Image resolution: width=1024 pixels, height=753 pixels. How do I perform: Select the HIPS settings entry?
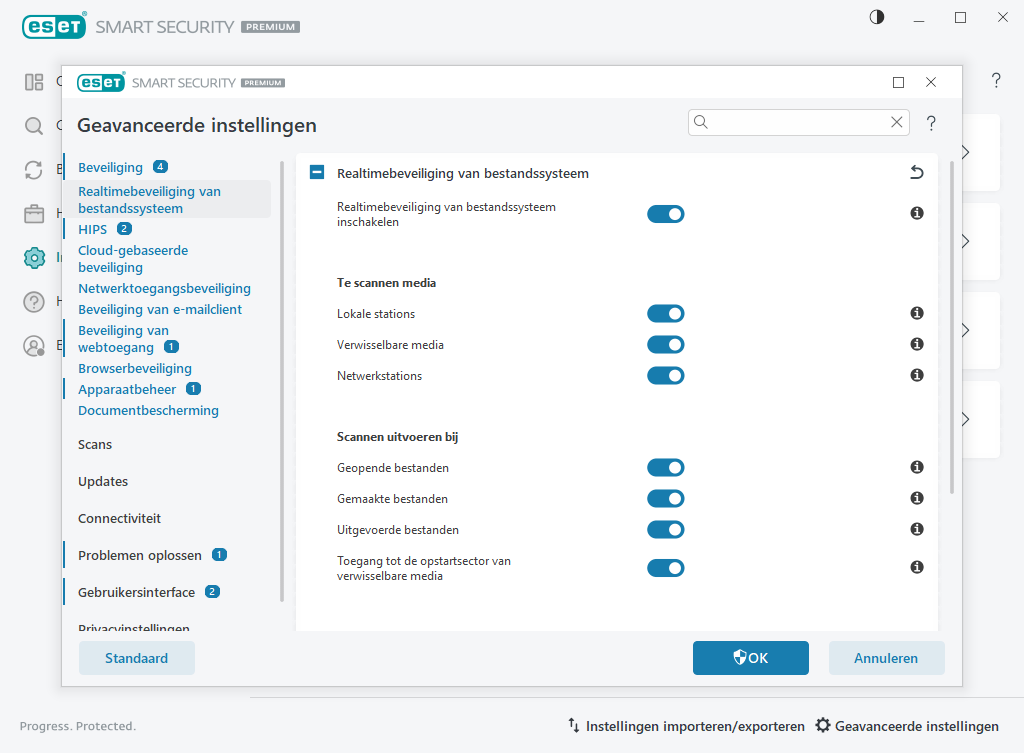point(91,228)
